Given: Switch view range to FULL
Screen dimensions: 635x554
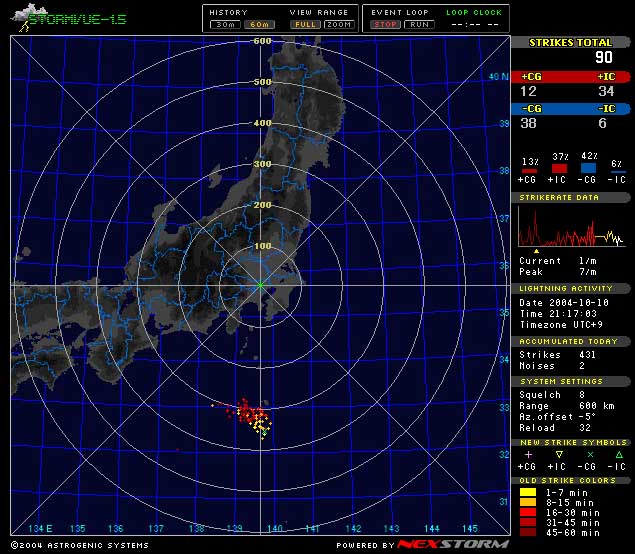Looking at the screenshot, I should click(x=305, y=23).
